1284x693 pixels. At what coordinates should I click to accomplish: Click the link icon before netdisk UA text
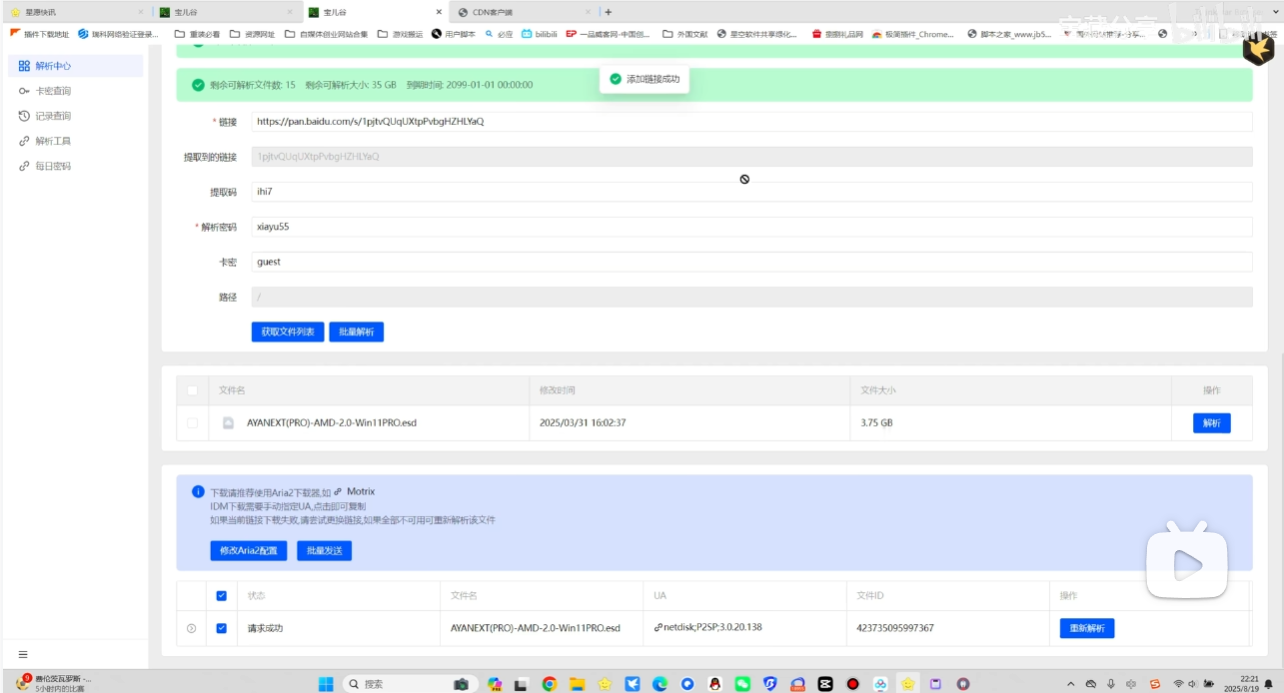pos(657,627)
